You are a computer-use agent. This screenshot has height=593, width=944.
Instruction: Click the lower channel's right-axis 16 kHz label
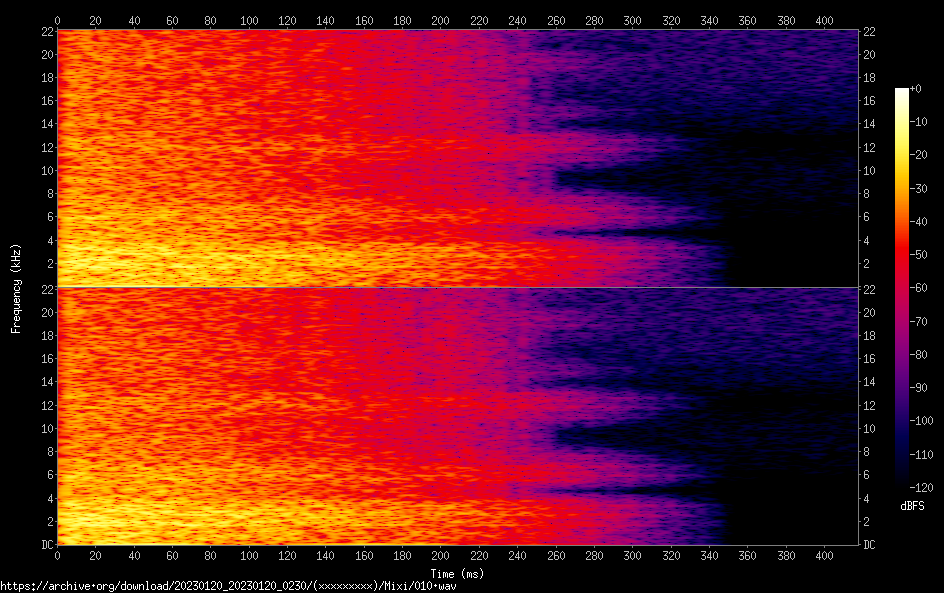870,359
